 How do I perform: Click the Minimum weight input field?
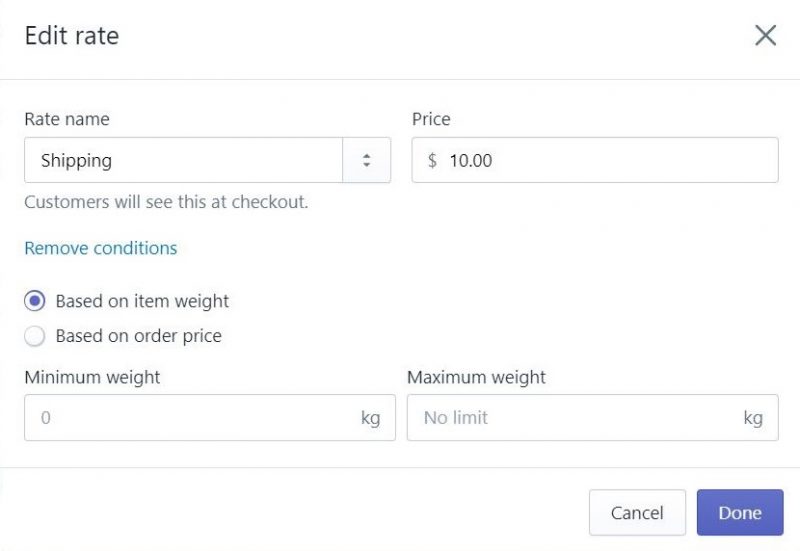pyautogui.click(x=190, y=418)
